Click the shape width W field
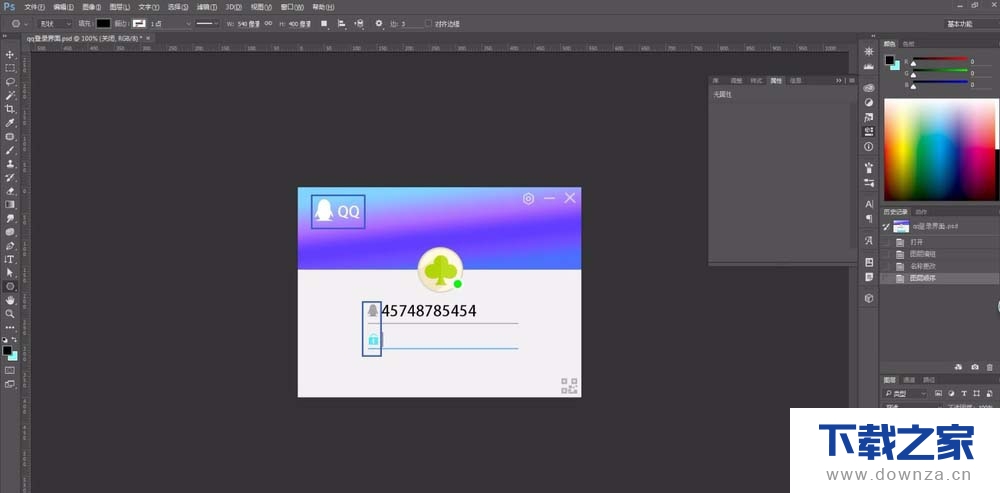 point(248,24)
